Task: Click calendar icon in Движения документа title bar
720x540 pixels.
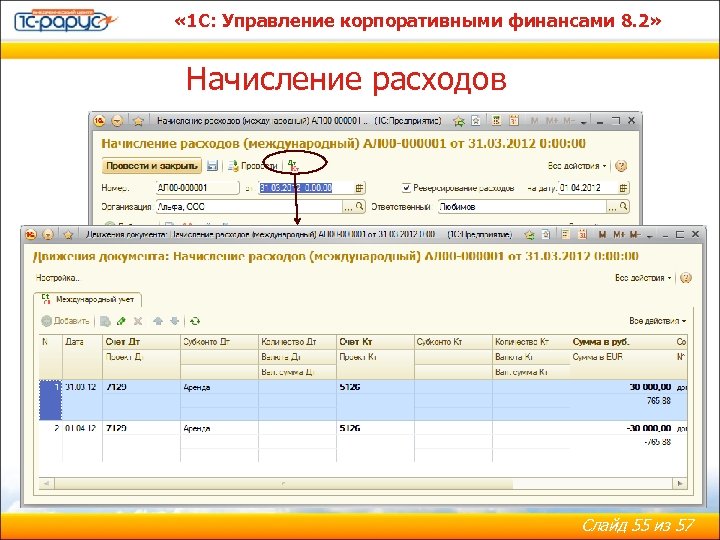Action: [583, 235]
